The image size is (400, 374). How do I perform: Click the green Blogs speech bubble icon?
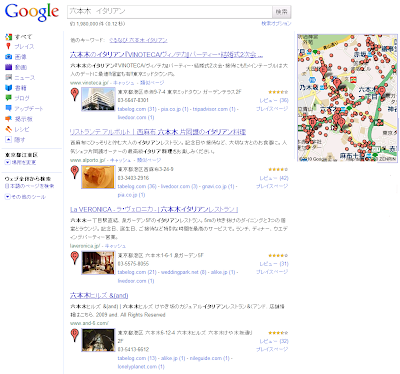pos(9,98)
